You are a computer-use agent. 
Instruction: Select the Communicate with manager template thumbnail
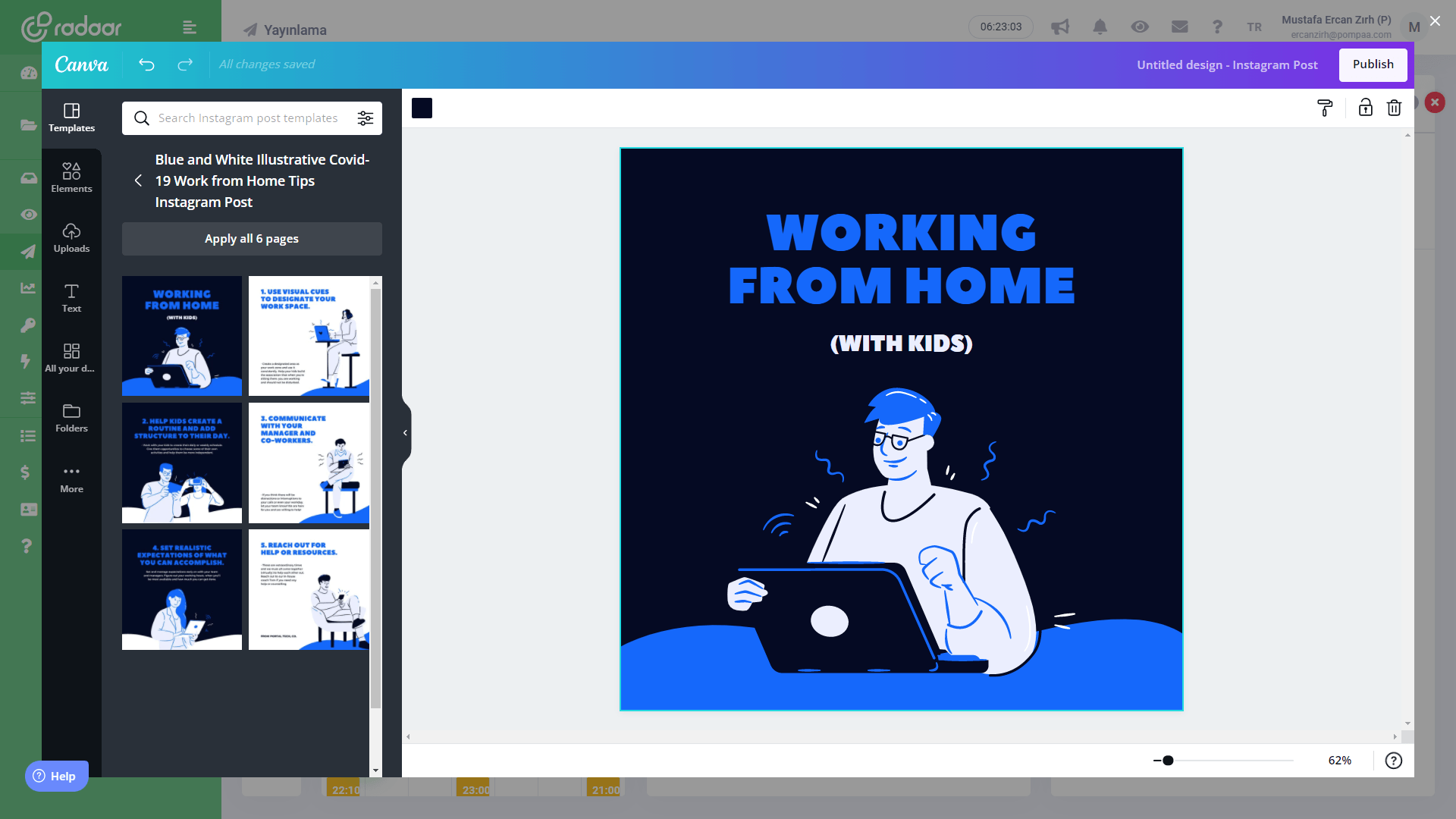309,463
